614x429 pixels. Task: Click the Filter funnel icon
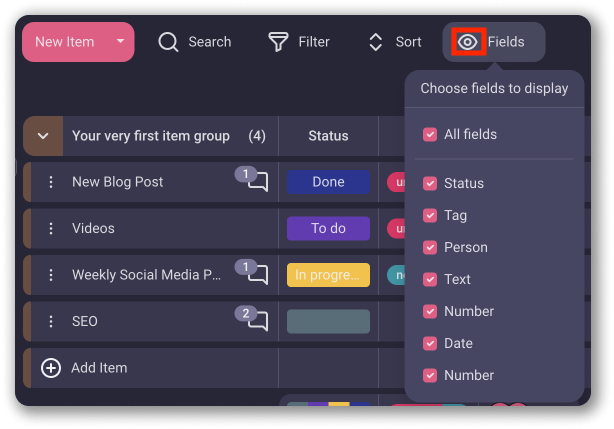278,42
